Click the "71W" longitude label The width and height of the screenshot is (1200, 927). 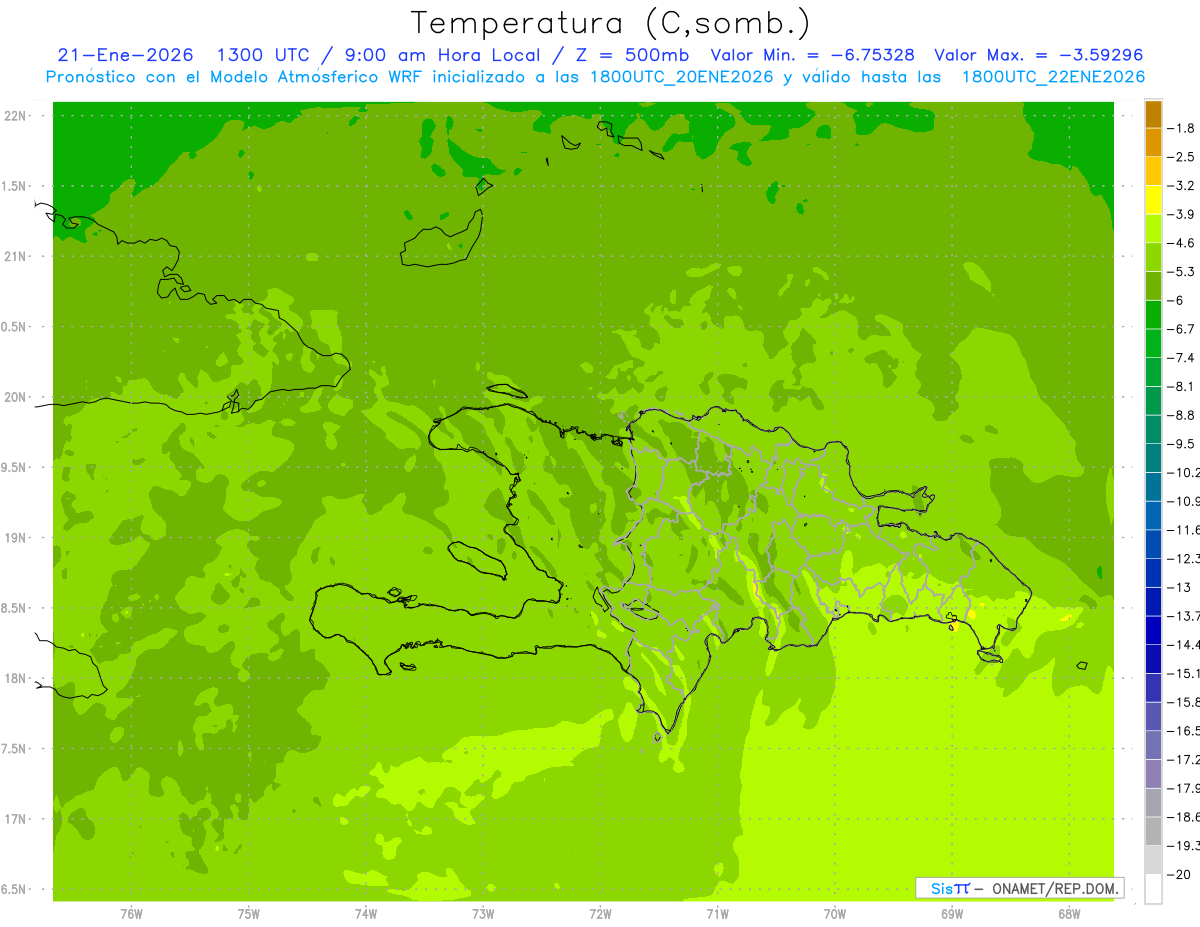[x=717, y=913]
